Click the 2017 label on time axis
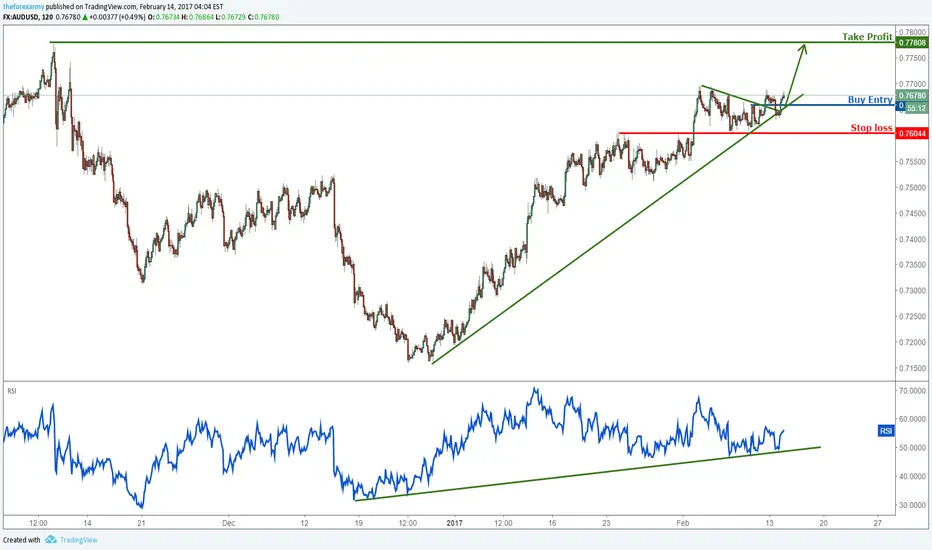 click(454, 523)
